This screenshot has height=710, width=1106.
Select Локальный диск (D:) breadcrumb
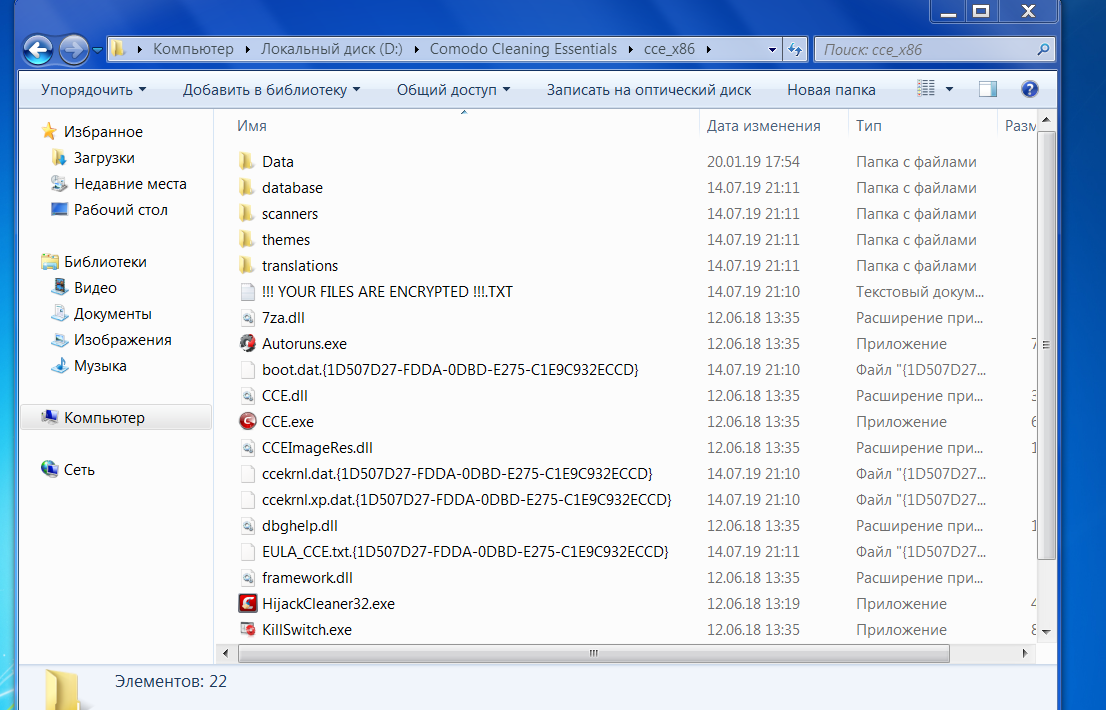[x=332, y=49]
